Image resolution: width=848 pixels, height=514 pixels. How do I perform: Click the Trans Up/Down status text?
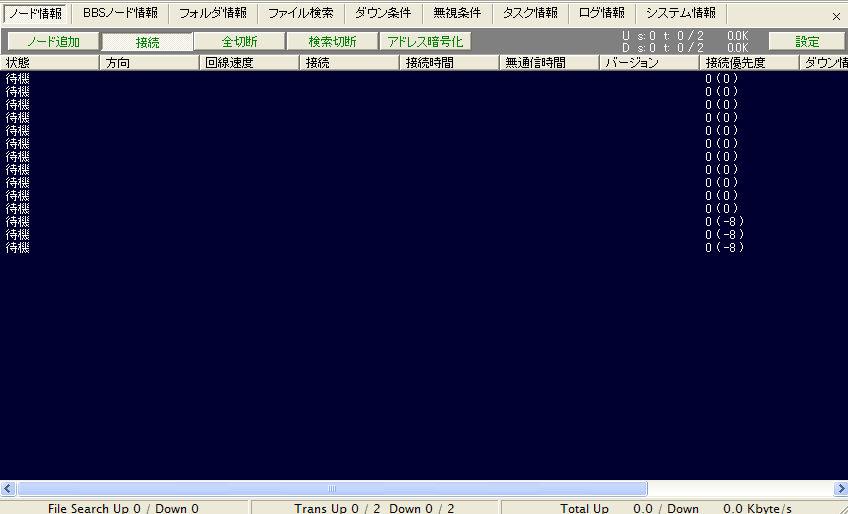click(x=374, y=509)
